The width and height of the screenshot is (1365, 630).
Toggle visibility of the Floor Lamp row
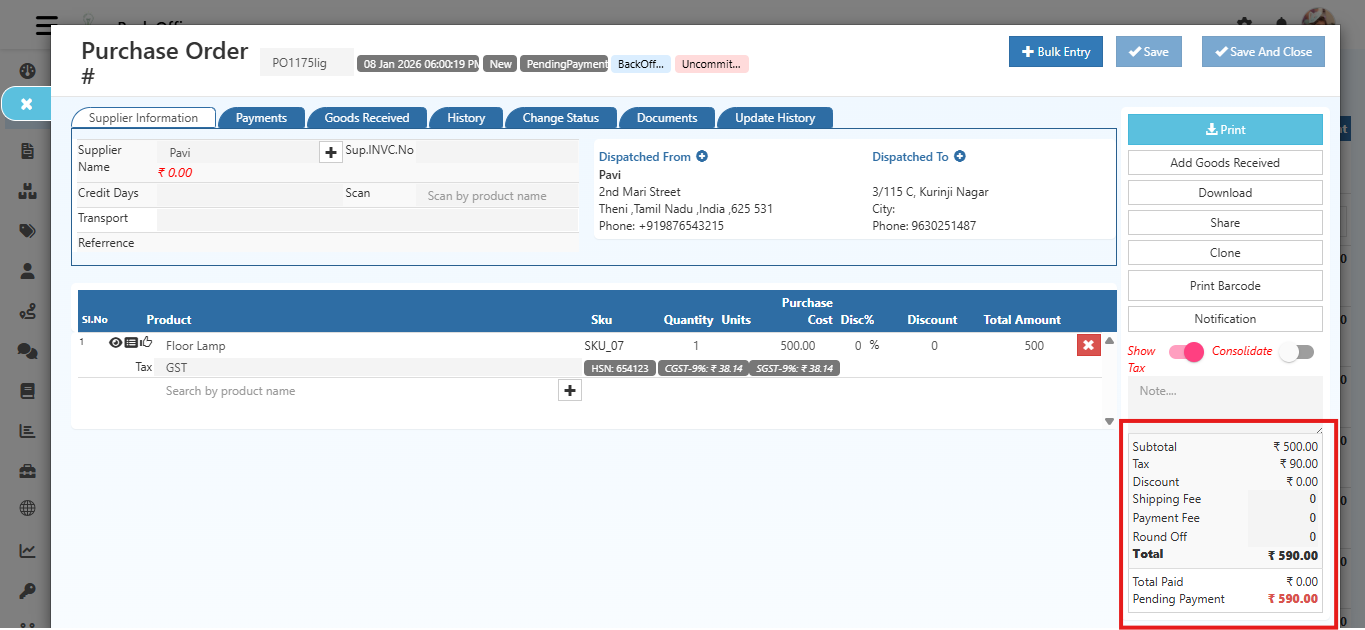pos(116,342)
